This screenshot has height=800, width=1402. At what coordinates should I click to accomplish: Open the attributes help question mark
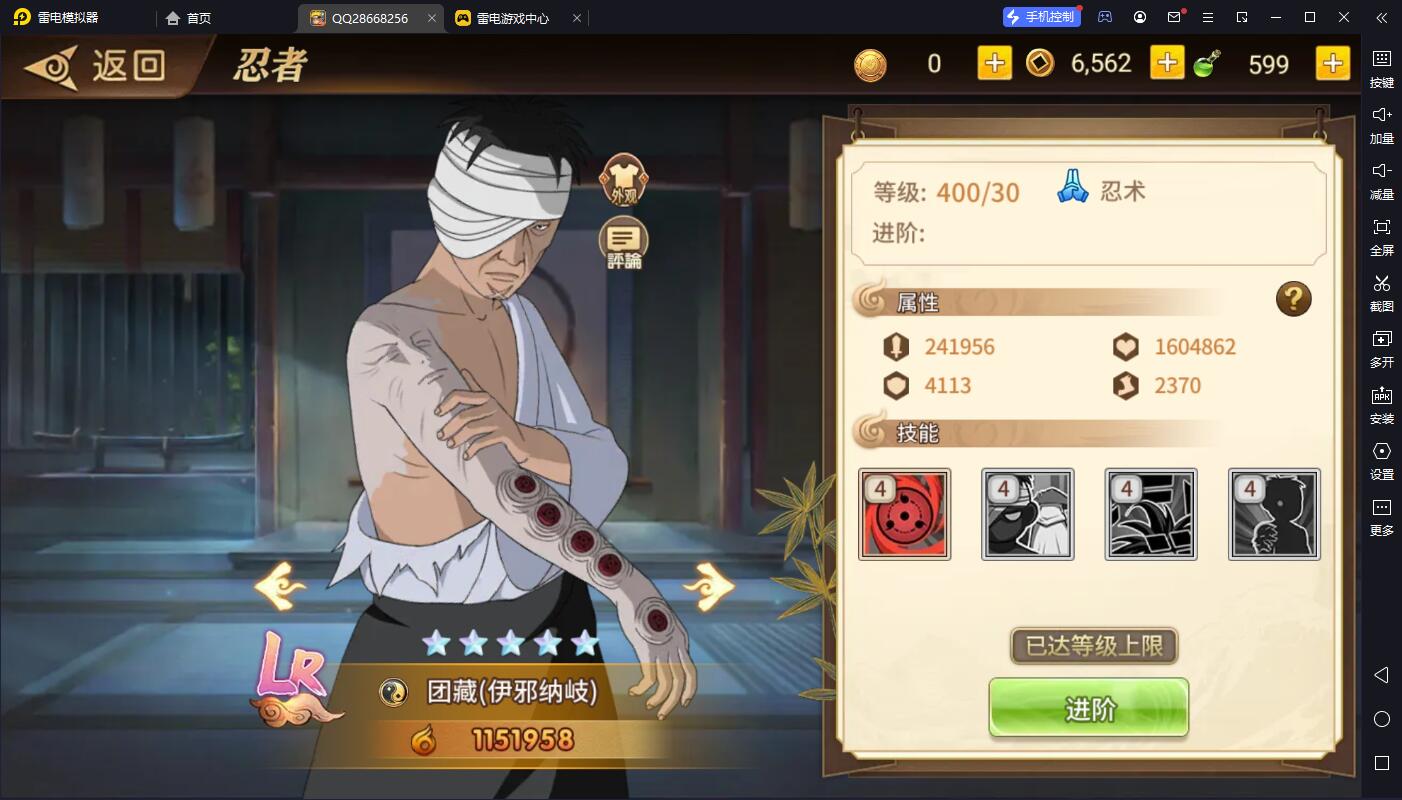click(x=1293, y=299)
